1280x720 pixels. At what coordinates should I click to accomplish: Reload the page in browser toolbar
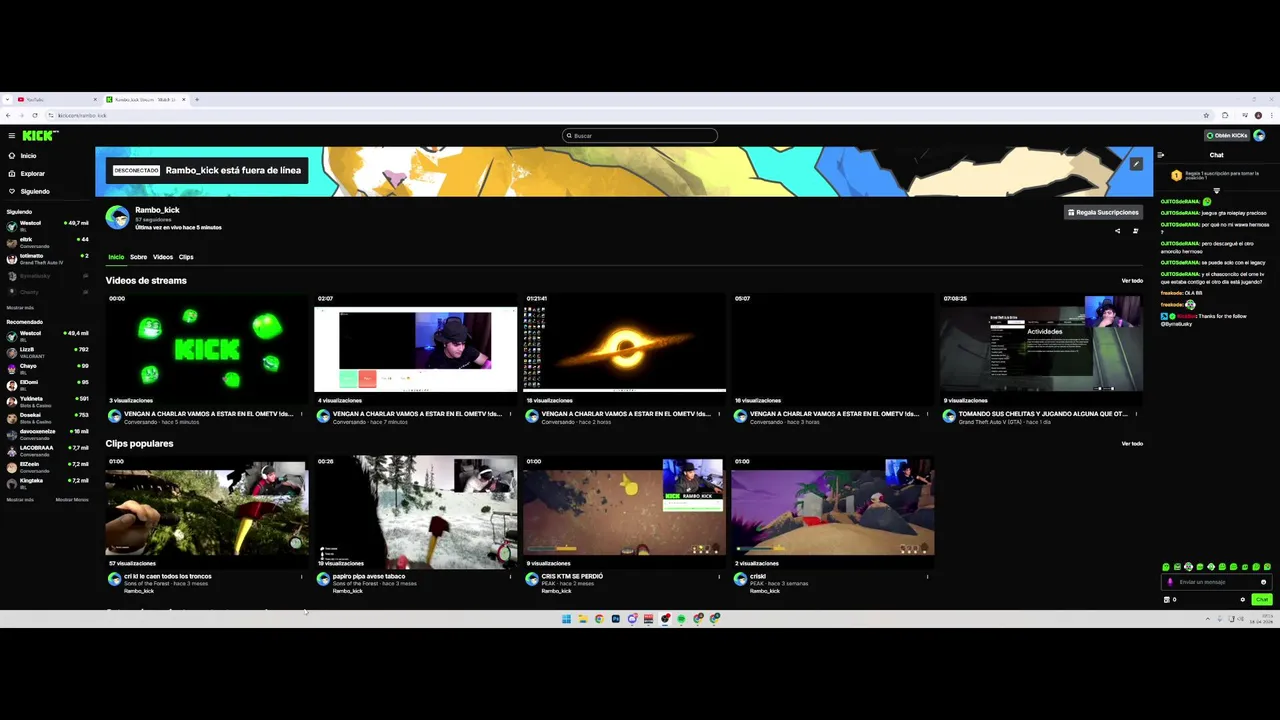[36, 115]
